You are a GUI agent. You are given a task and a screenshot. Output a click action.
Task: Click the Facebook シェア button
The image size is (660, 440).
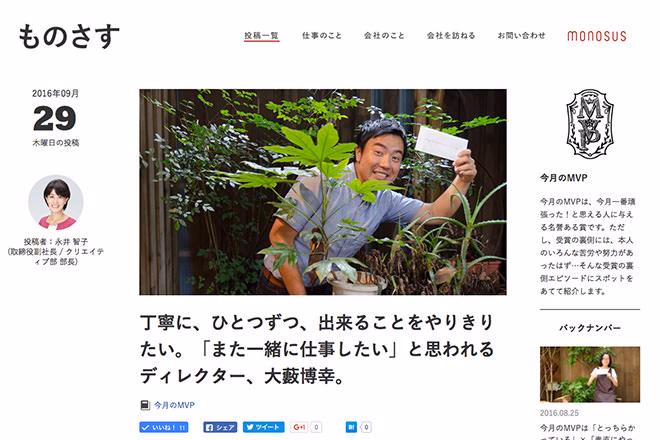(220, 427)
